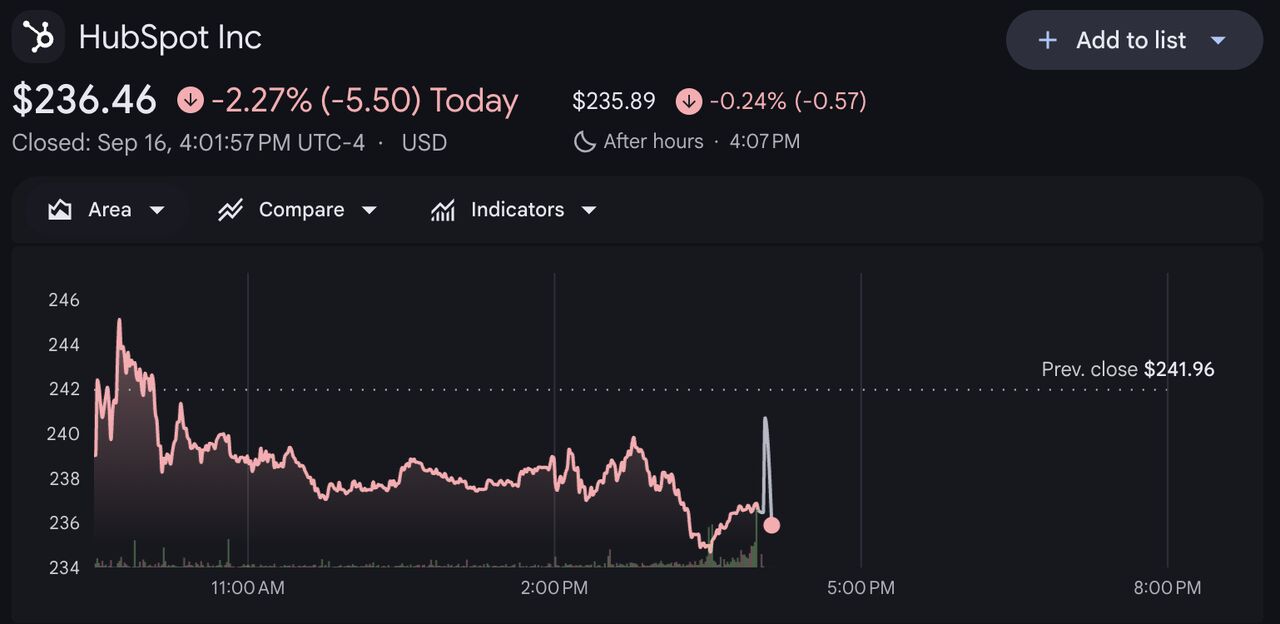The height and width of the screenshot is (624, 1280).
Task: Click the Prev. close $241.96 label
Action: [1128, 369]
